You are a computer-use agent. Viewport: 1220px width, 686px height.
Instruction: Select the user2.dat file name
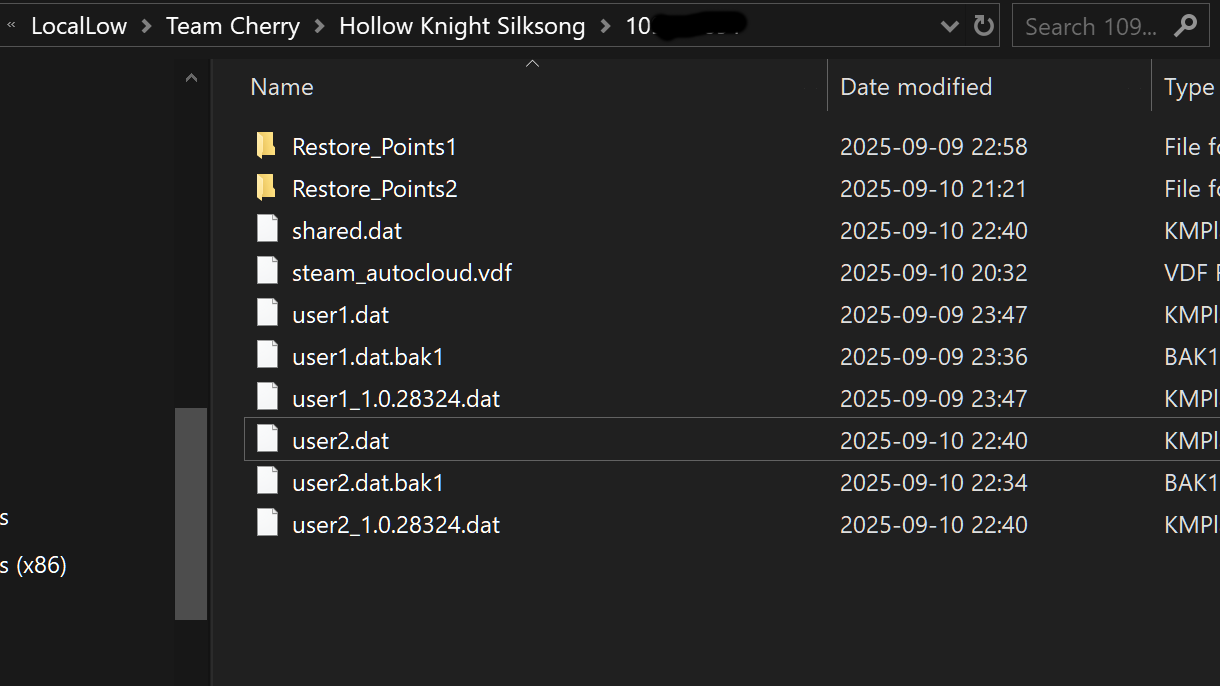340,441
